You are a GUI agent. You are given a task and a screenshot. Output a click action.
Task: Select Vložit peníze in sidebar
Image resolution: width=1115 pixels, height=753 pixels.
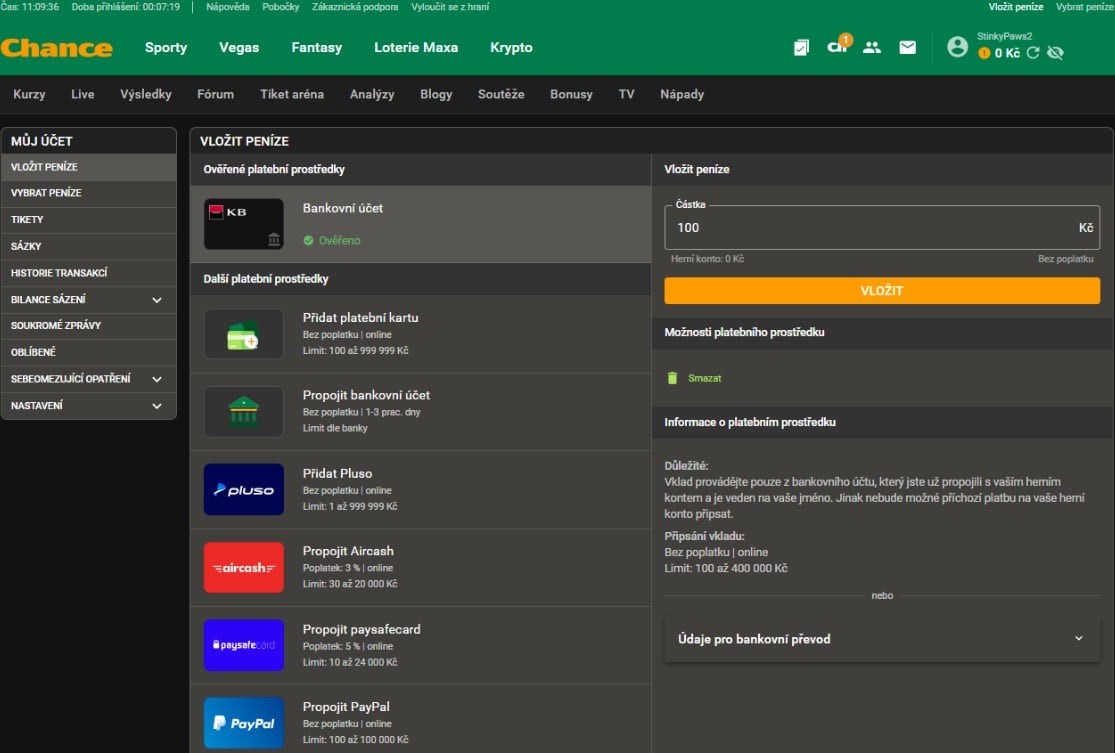89,166
